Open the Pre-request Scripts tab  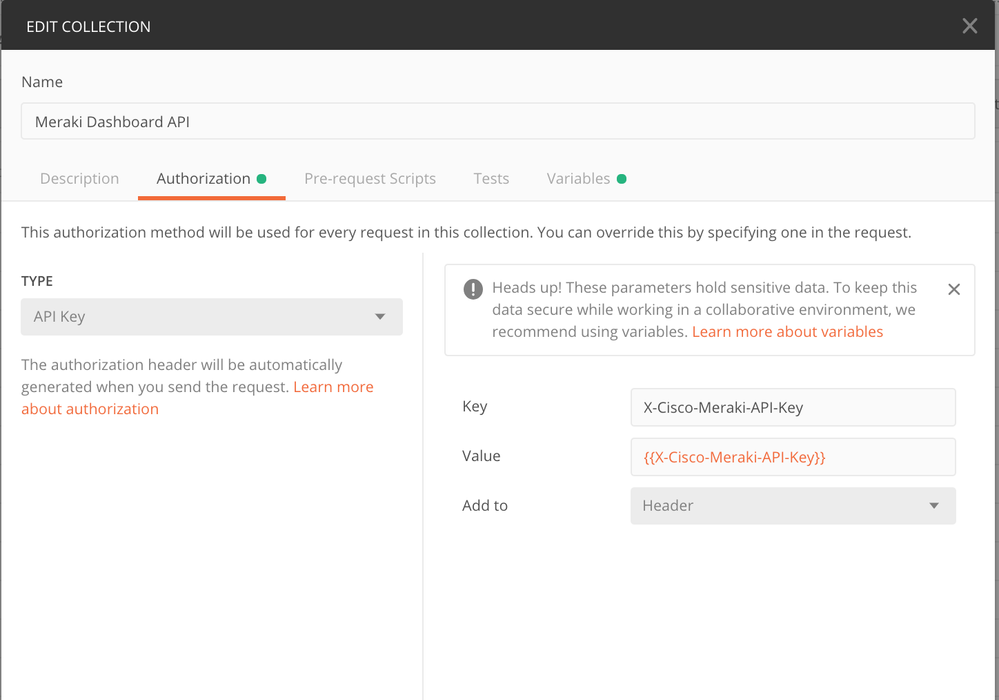click(370, 178)
